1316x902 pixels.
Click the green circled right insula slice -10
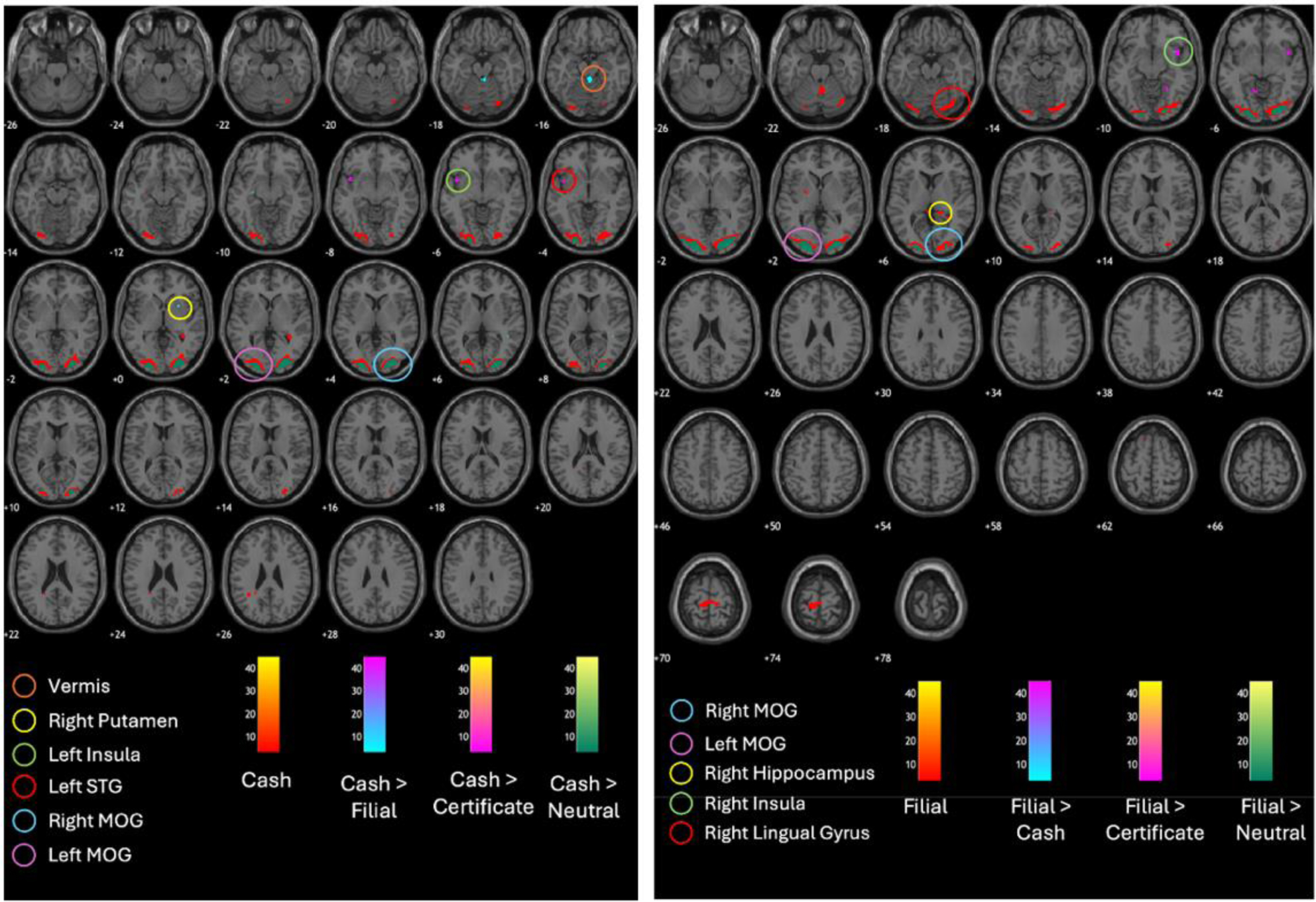[x=1177, y=52]
